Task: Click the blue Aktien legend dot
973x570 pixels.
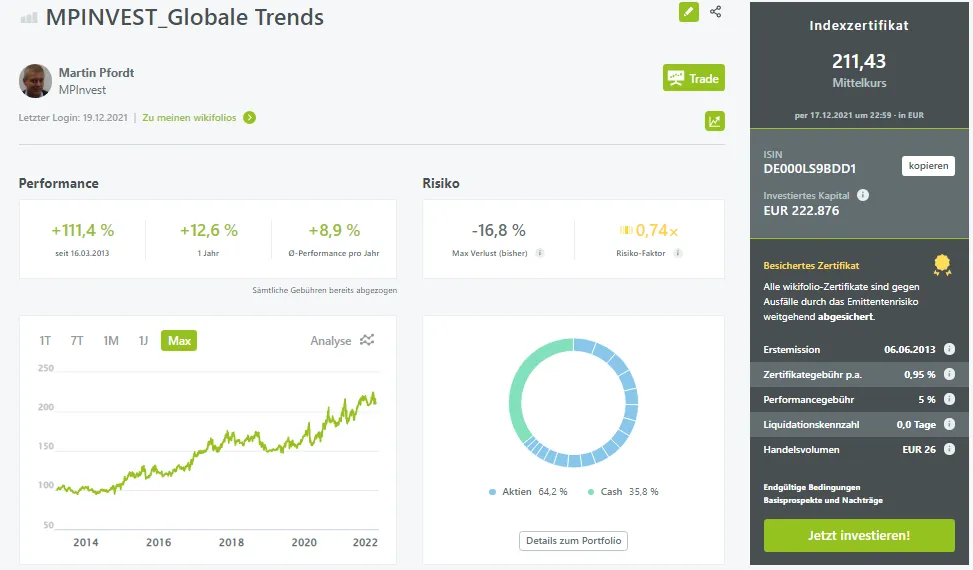Action: pyautogui.click(x=492, y=492)
